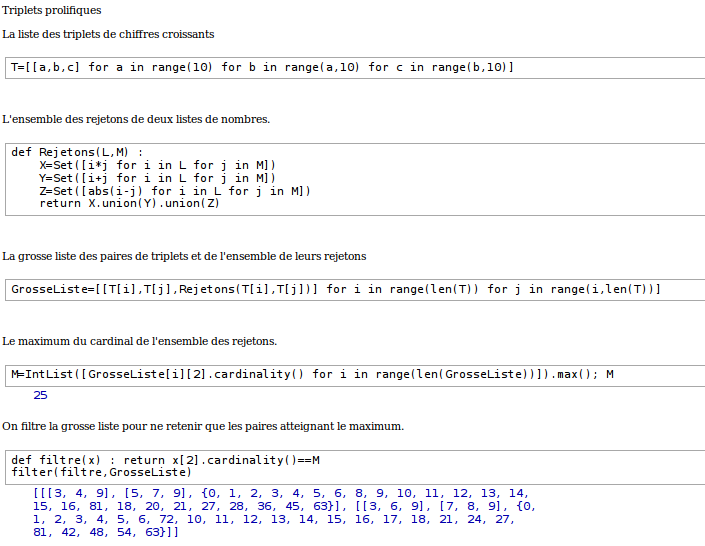
Task: Click the 'Triplets prolifiques' title text
Action: tap(52, 10)
